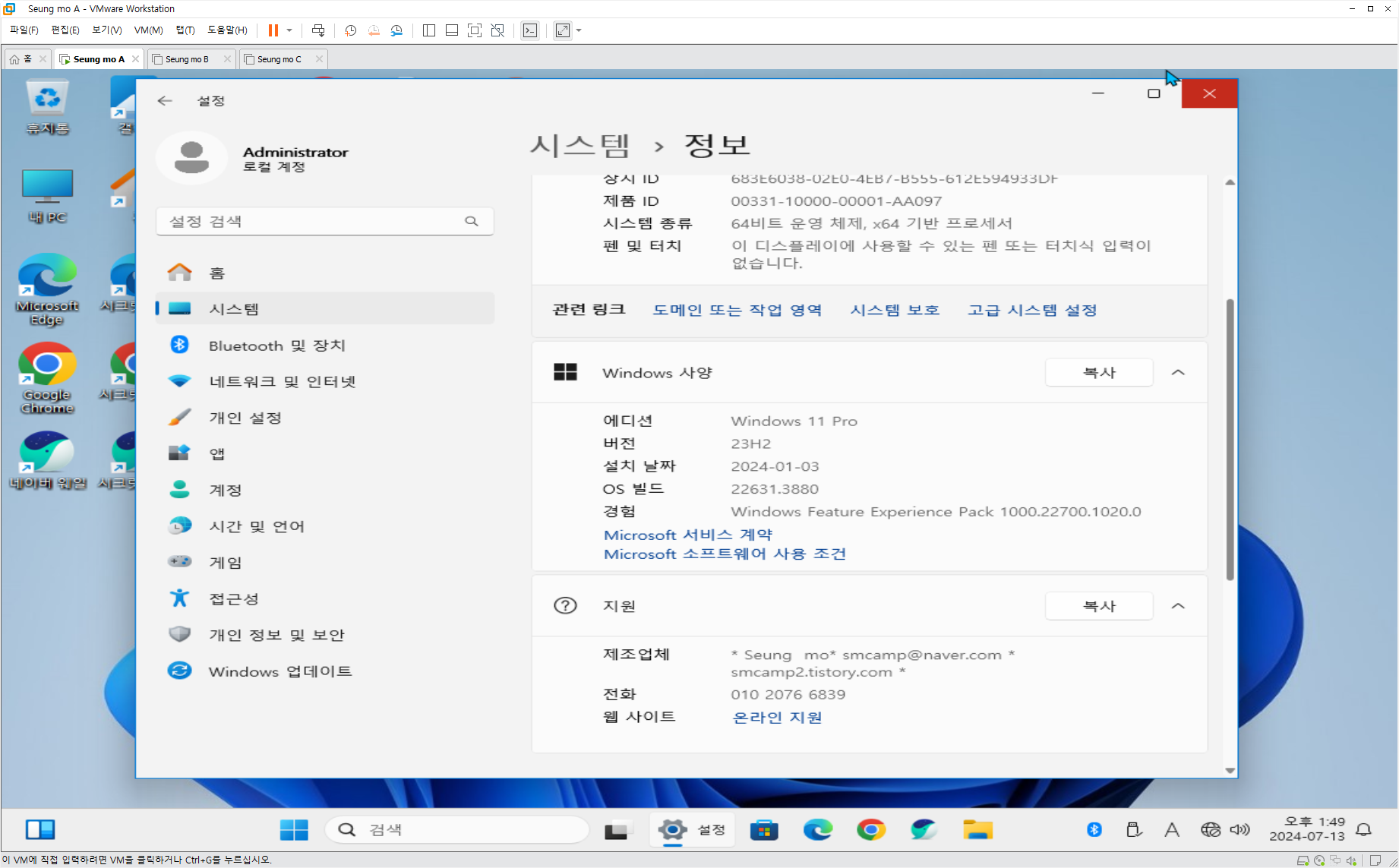1399x868 pixels.
Task: Open the pause button dropdown arrow
Action: 289,30
